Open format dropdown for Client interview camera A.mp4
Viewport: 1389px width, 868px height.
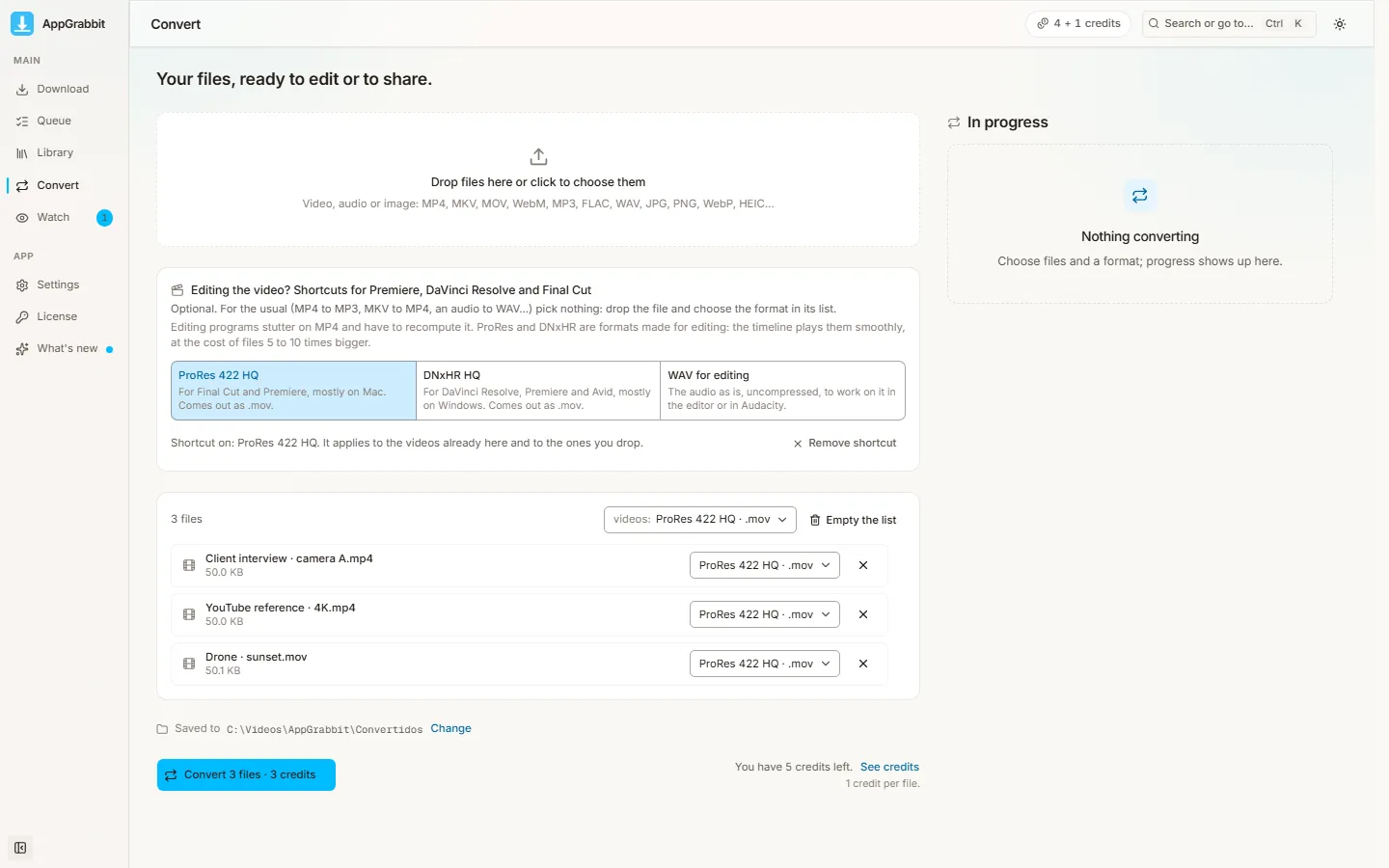(765, 565)
